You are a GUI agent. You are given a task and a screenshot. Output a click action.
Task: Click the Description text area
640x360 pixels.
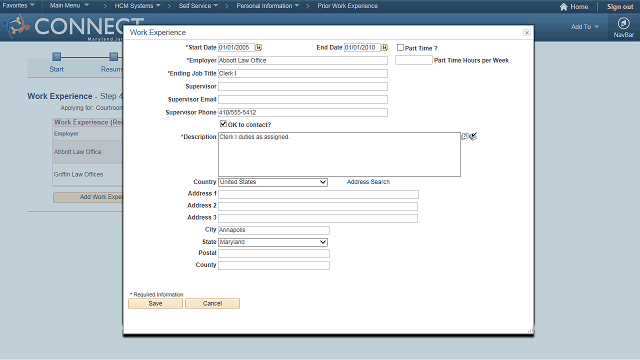click(339, 154)
